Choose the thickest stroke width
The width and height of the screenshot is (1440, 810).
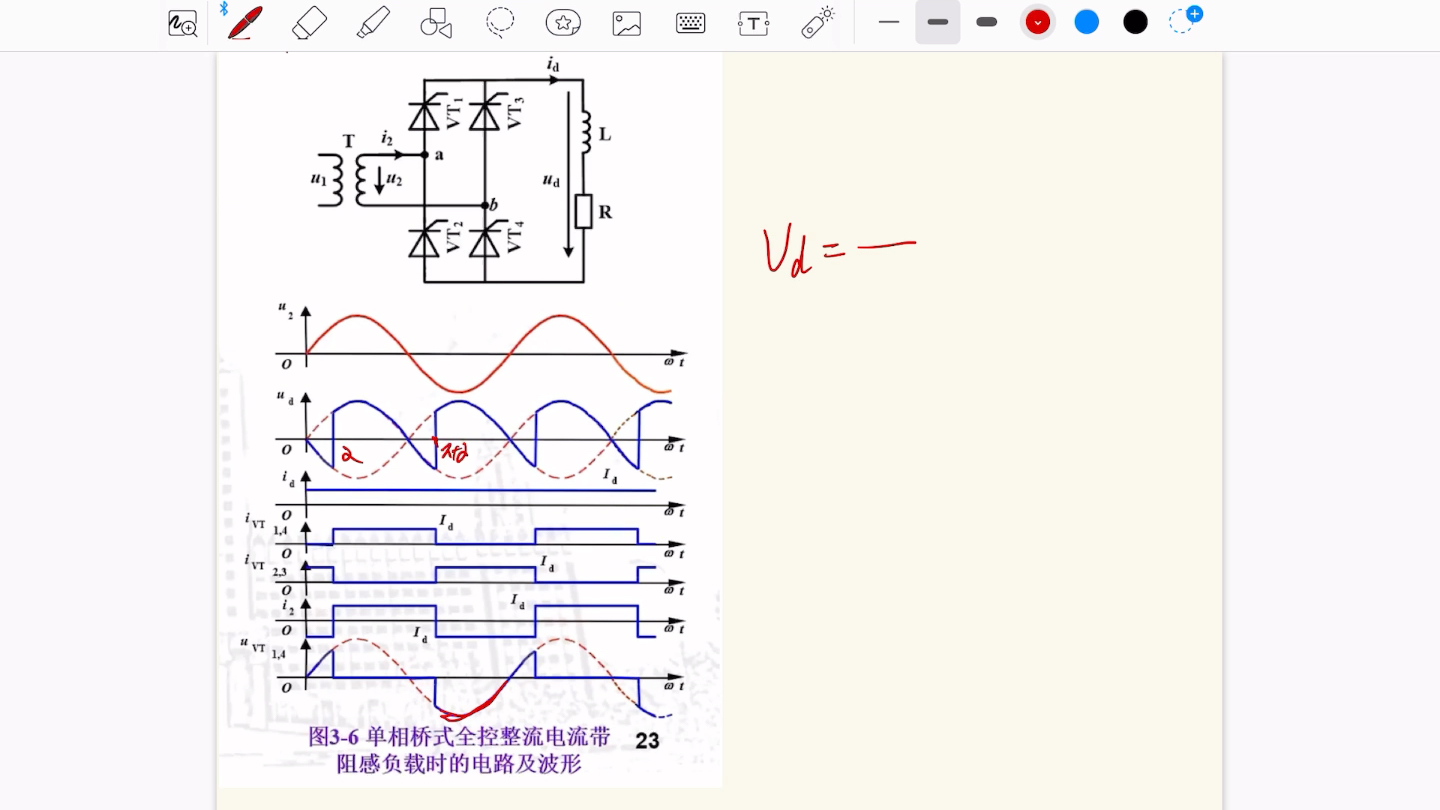coord(987,22)
